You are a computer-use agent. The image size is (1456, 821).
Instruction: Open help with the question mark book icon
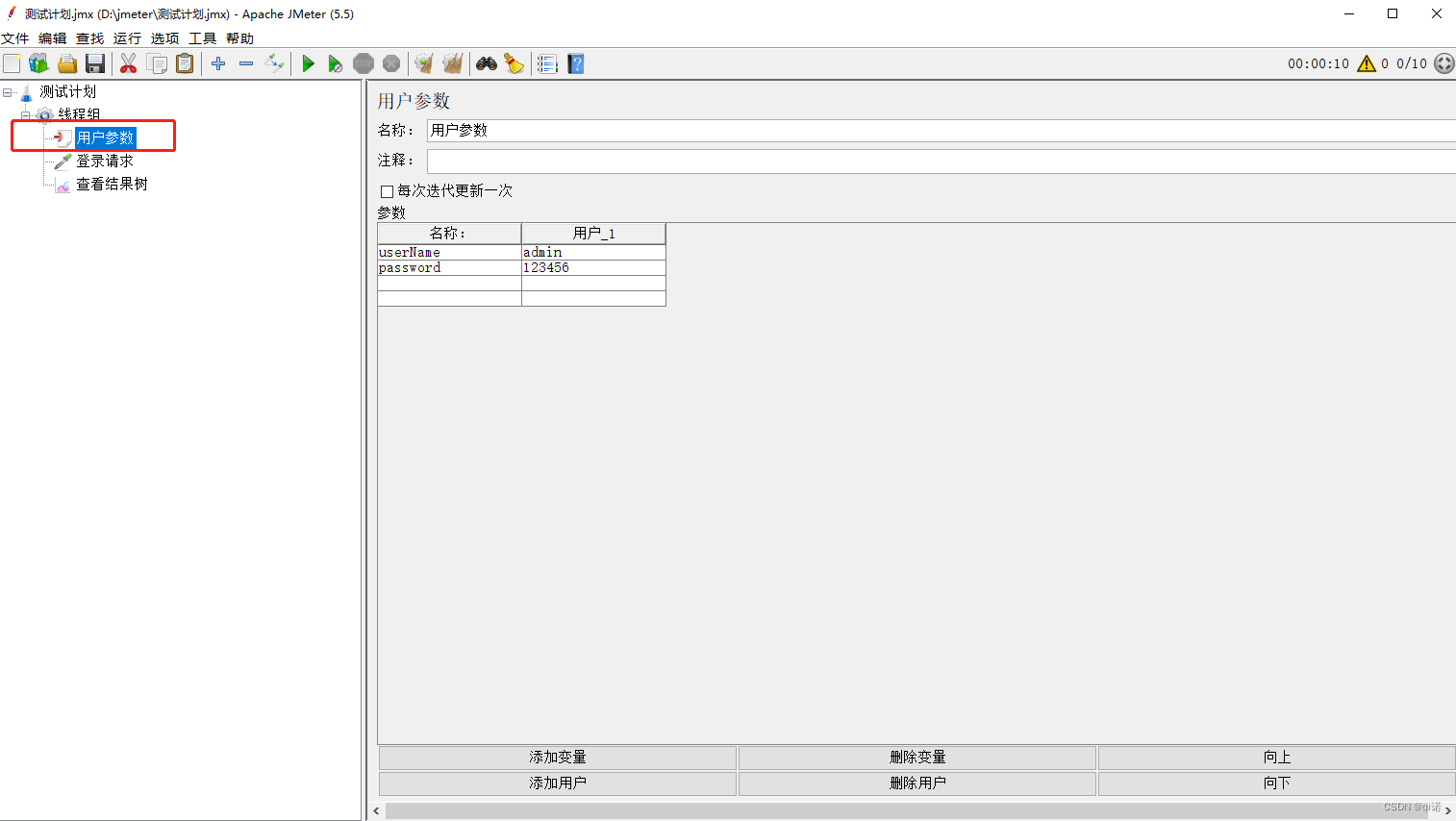pos(576,63)
